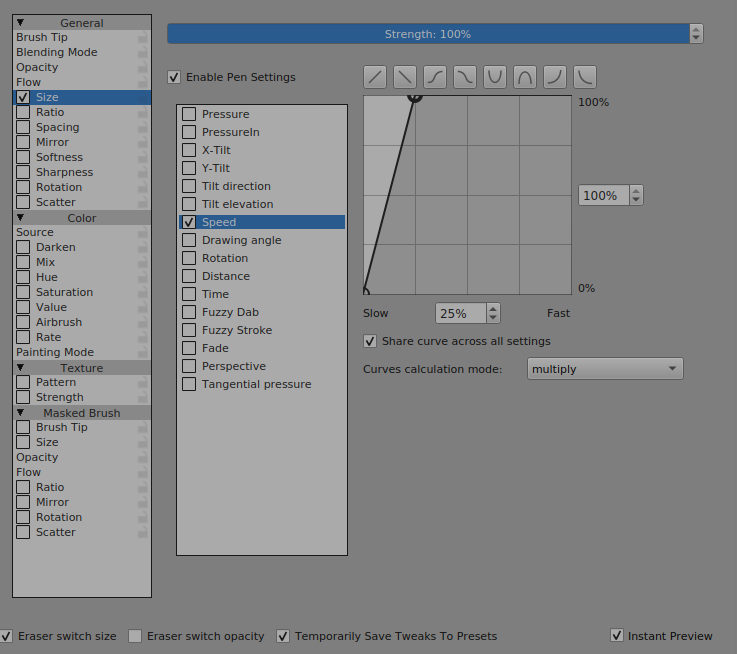Image resolution: width=737 pixels, height=654 pixels.
Task: Choose the reverse S-shaped curve preset
Action: [465, 77]
